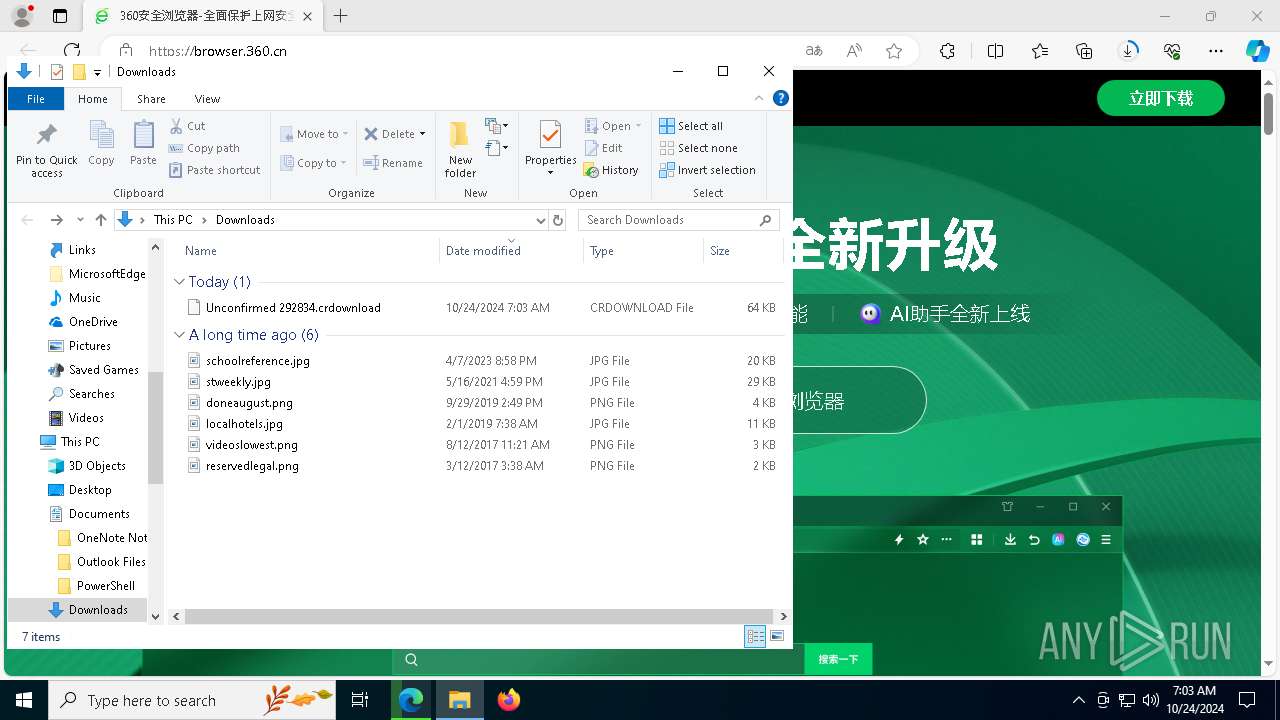
Task: Open Edge Copilot icon
Action: (x=1257, y=51)
